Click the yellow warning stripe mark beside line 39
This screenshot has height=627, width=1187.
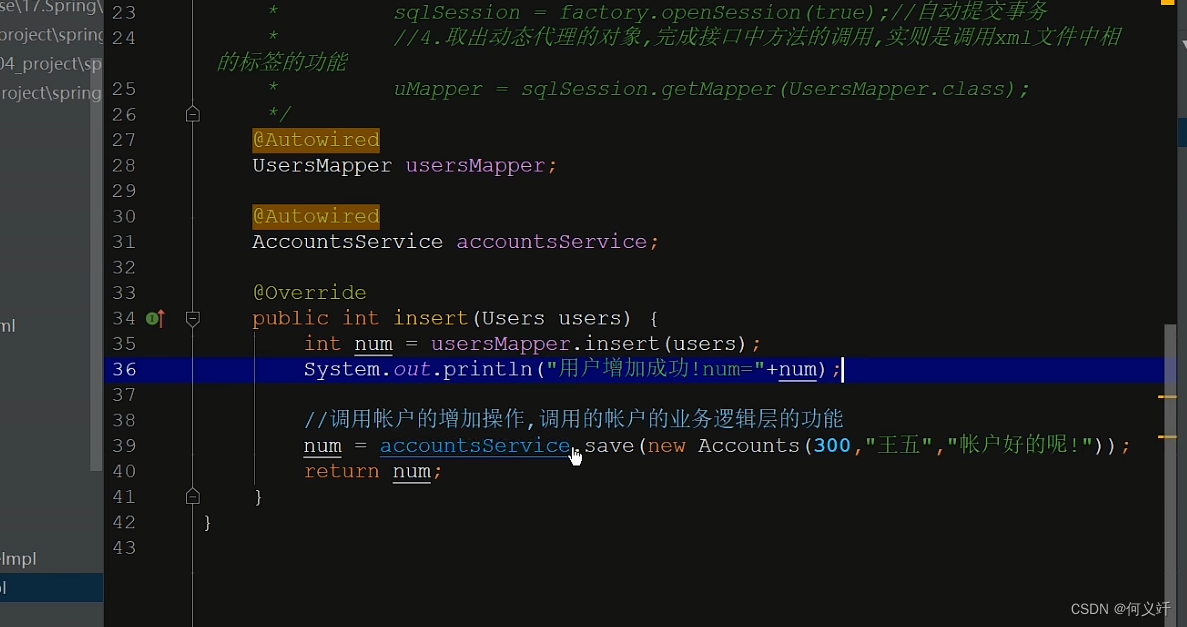(1167, 437)
